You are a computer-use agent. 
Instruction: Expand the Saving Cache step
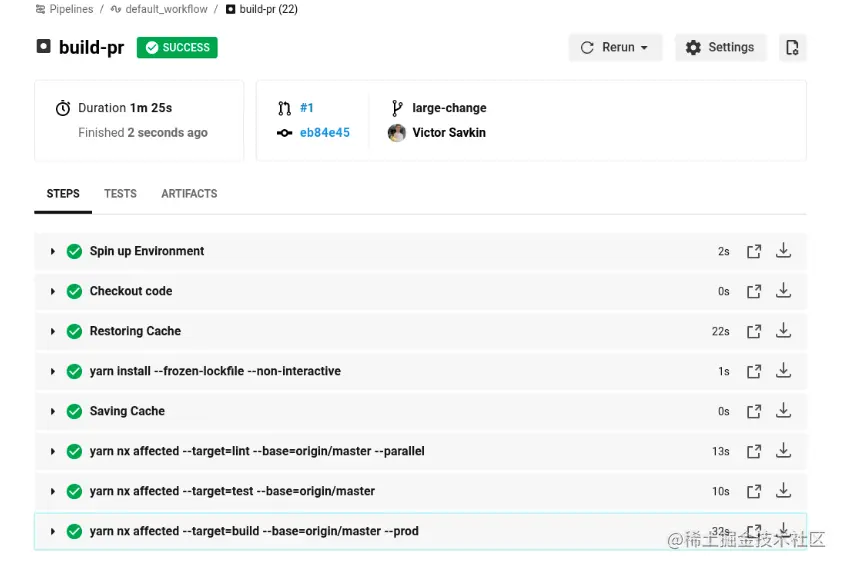click(53, 412)
